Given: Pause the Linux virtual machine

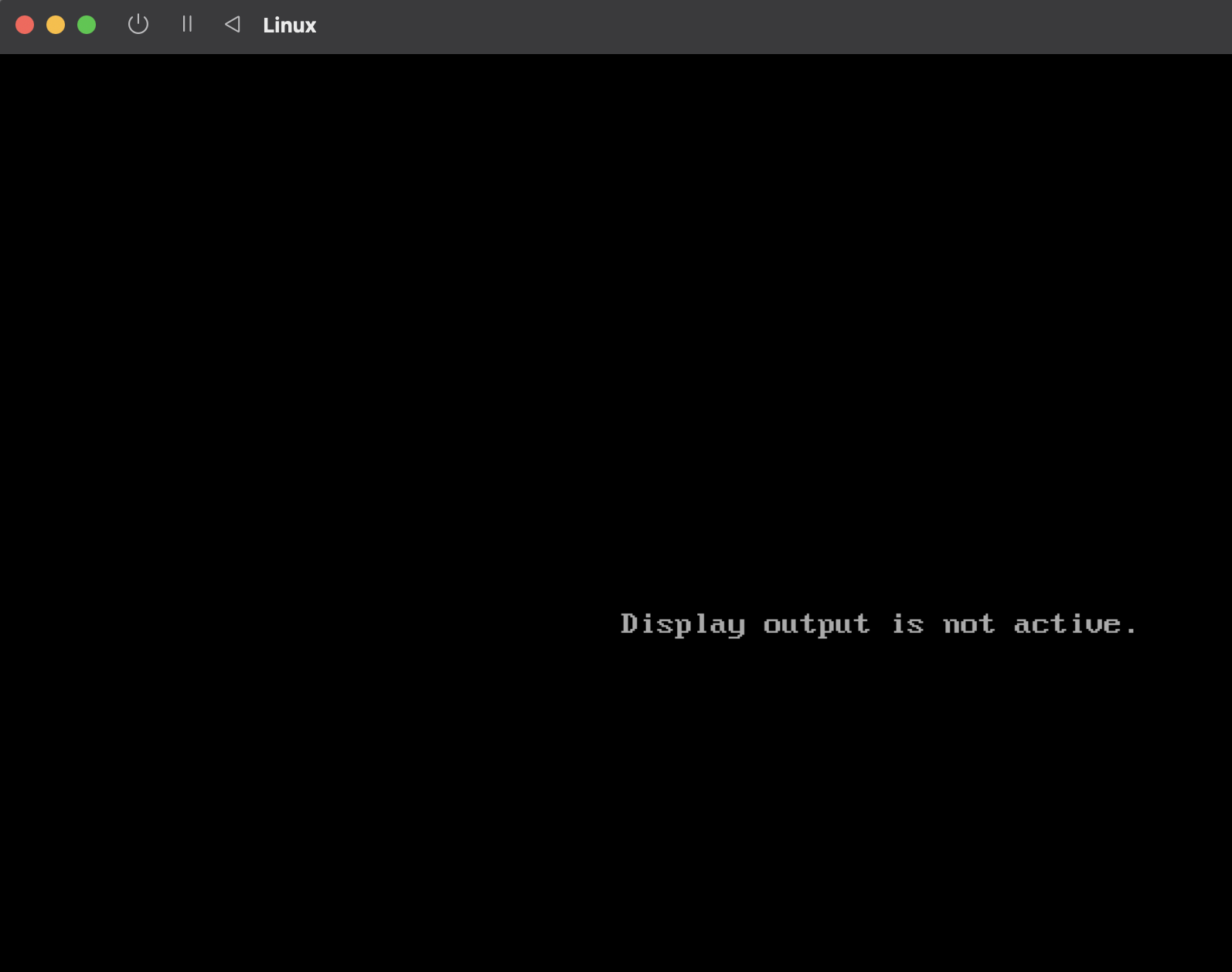Looking at the screenshot, I should point(187,25).
